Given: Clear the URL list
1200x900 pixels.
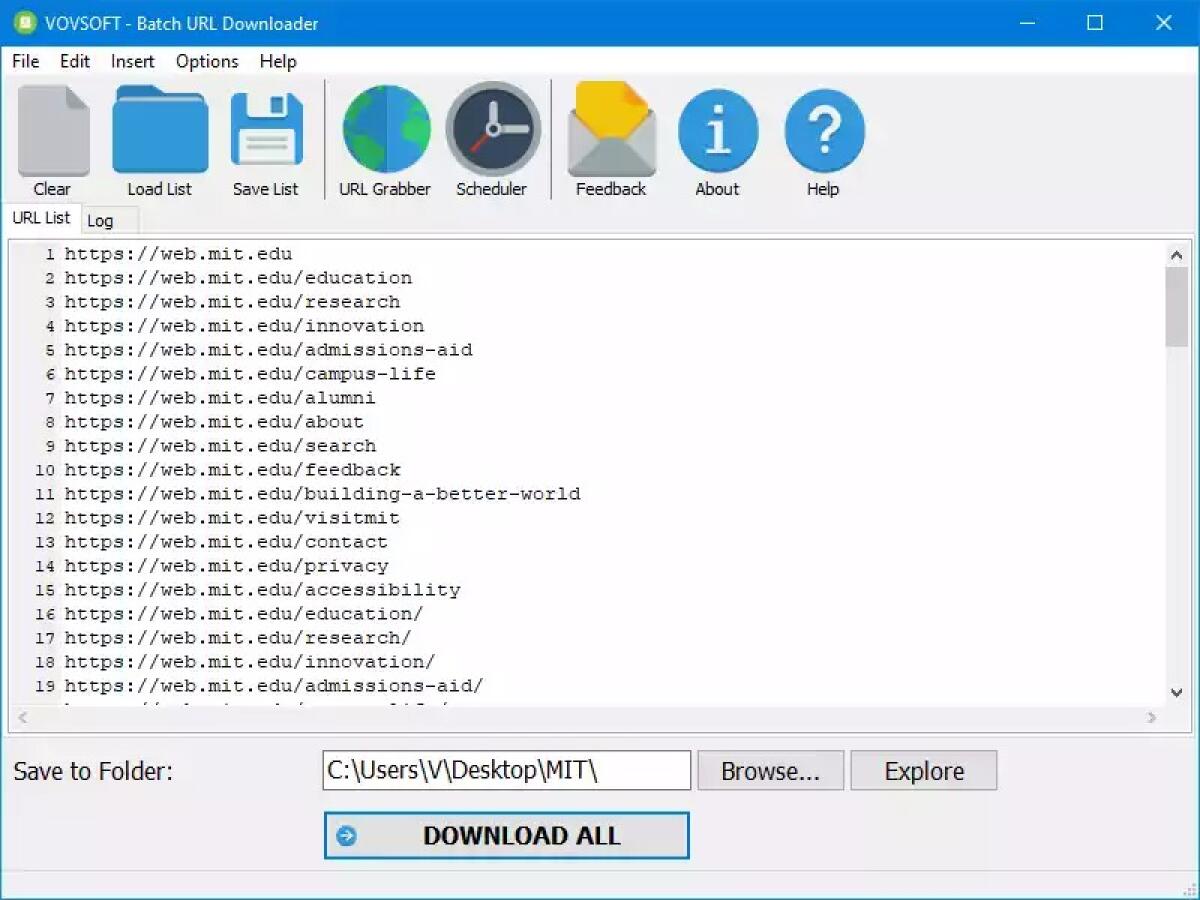Looking at the screenshot, I should tap(52, 130).
